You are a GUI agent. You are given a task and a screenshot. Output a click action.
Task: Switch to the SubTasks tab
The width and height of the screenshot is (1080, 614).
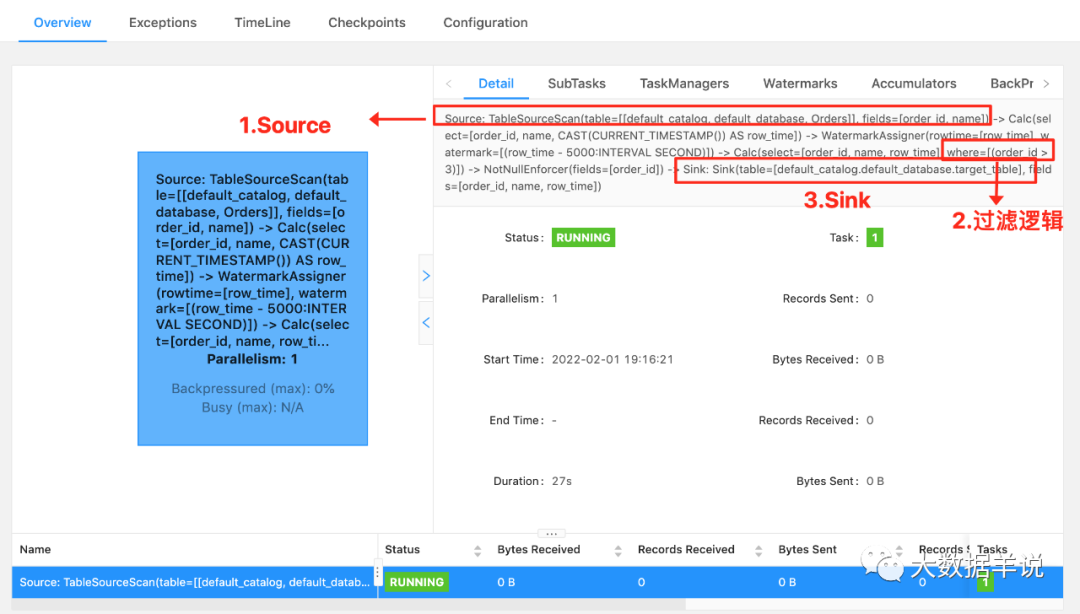tap(576, 83)
